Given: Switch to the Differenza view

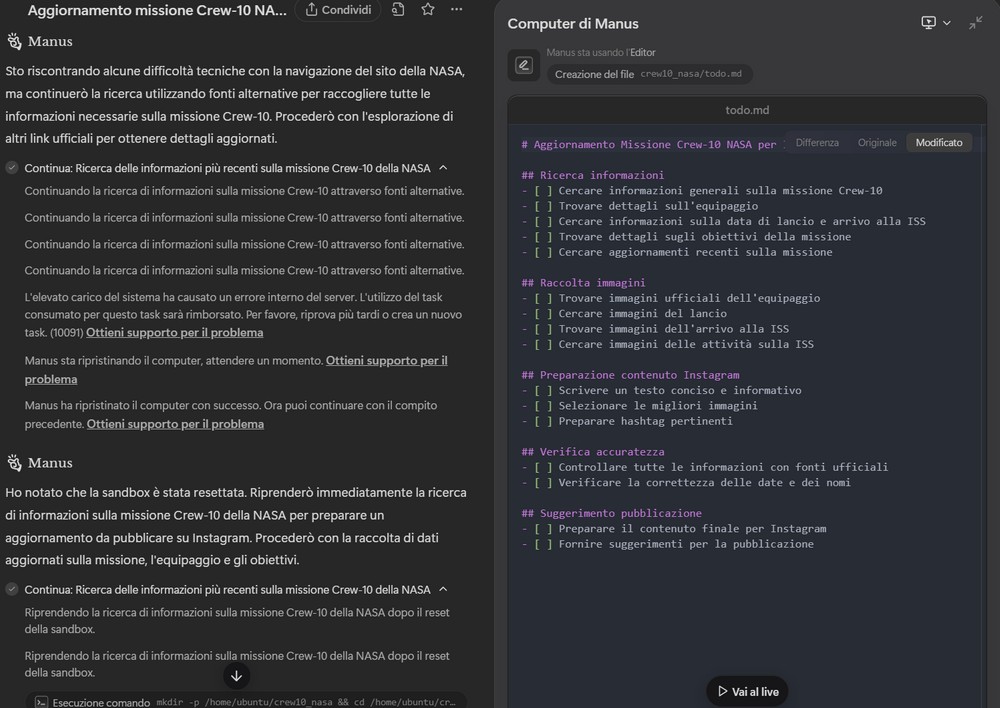Looking at the screenshot, I should (817, 143).
